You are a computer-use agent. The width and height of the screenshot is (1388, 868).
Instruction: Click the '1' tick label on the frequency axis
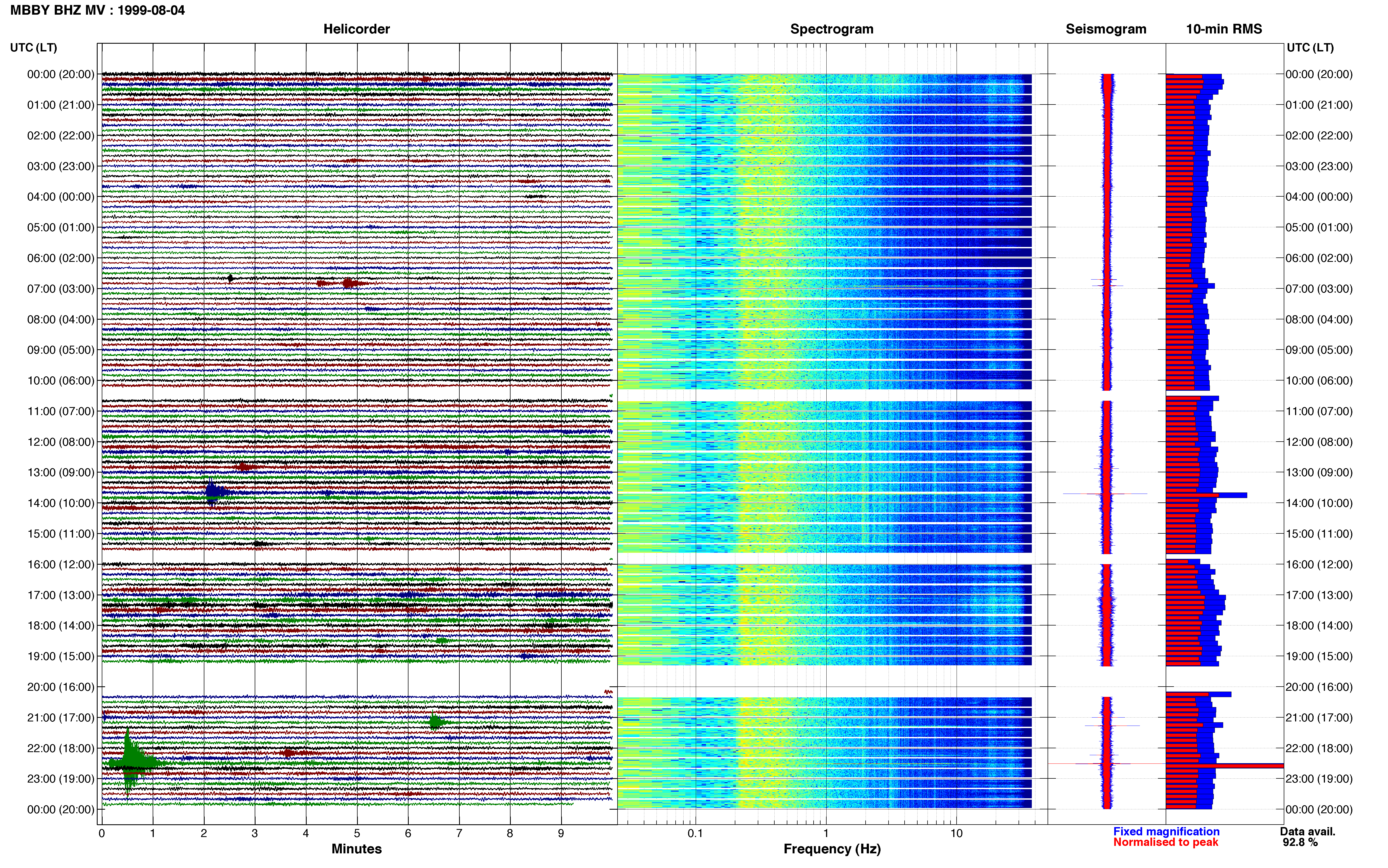pyautogui.click(x=826, y=833)
